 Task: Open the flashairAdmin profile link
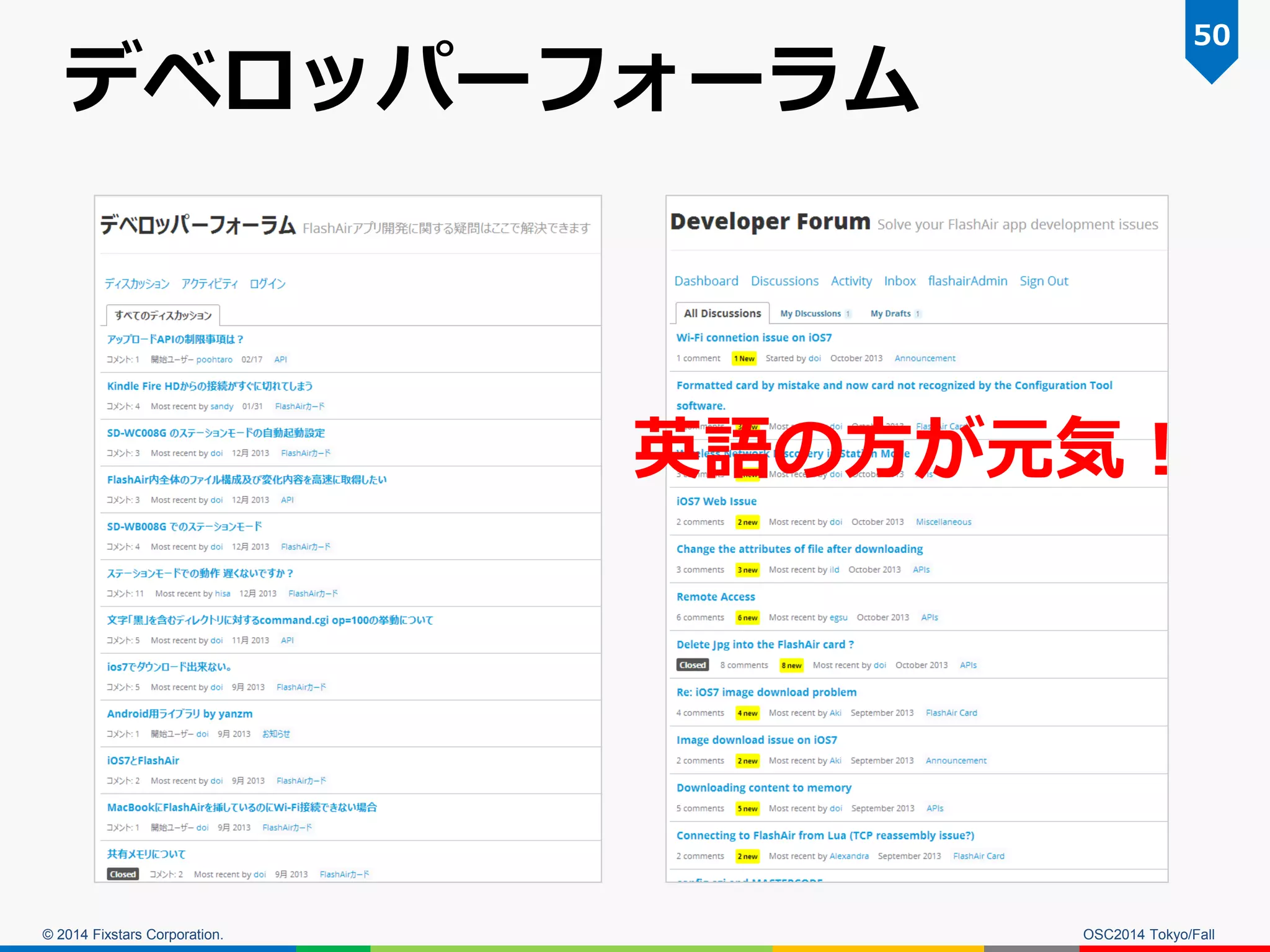[x=967, y=281]
